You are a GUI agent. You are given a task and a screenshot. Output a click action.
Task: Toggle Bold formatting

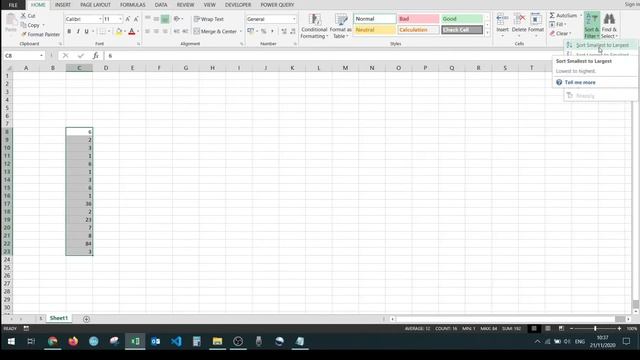(x=69, y=31)
